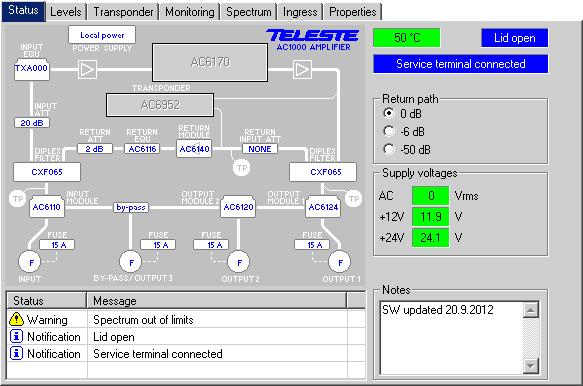Viewport: 583px width, 386px height.
Task: Switch to the Levels tab
Action: click(x=66, y=12)
